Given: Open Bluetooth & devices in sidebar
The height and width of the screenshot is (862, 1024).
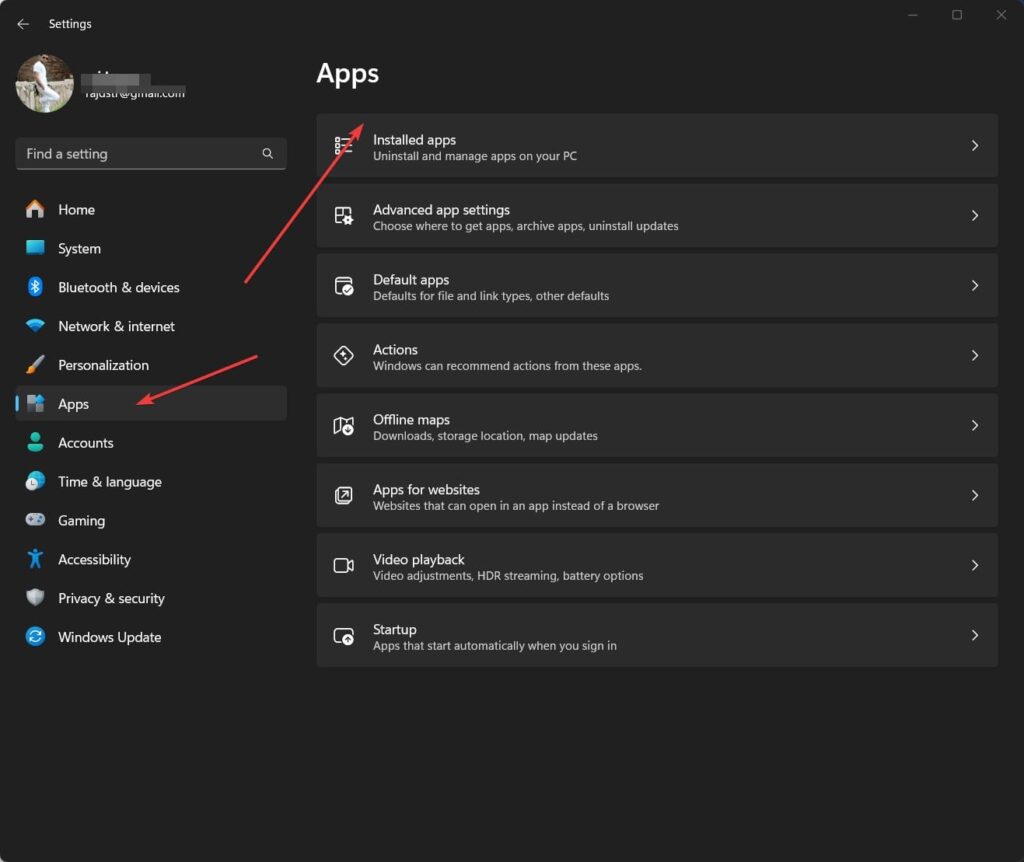Looking at the screenshot, I should pos(118,288).
